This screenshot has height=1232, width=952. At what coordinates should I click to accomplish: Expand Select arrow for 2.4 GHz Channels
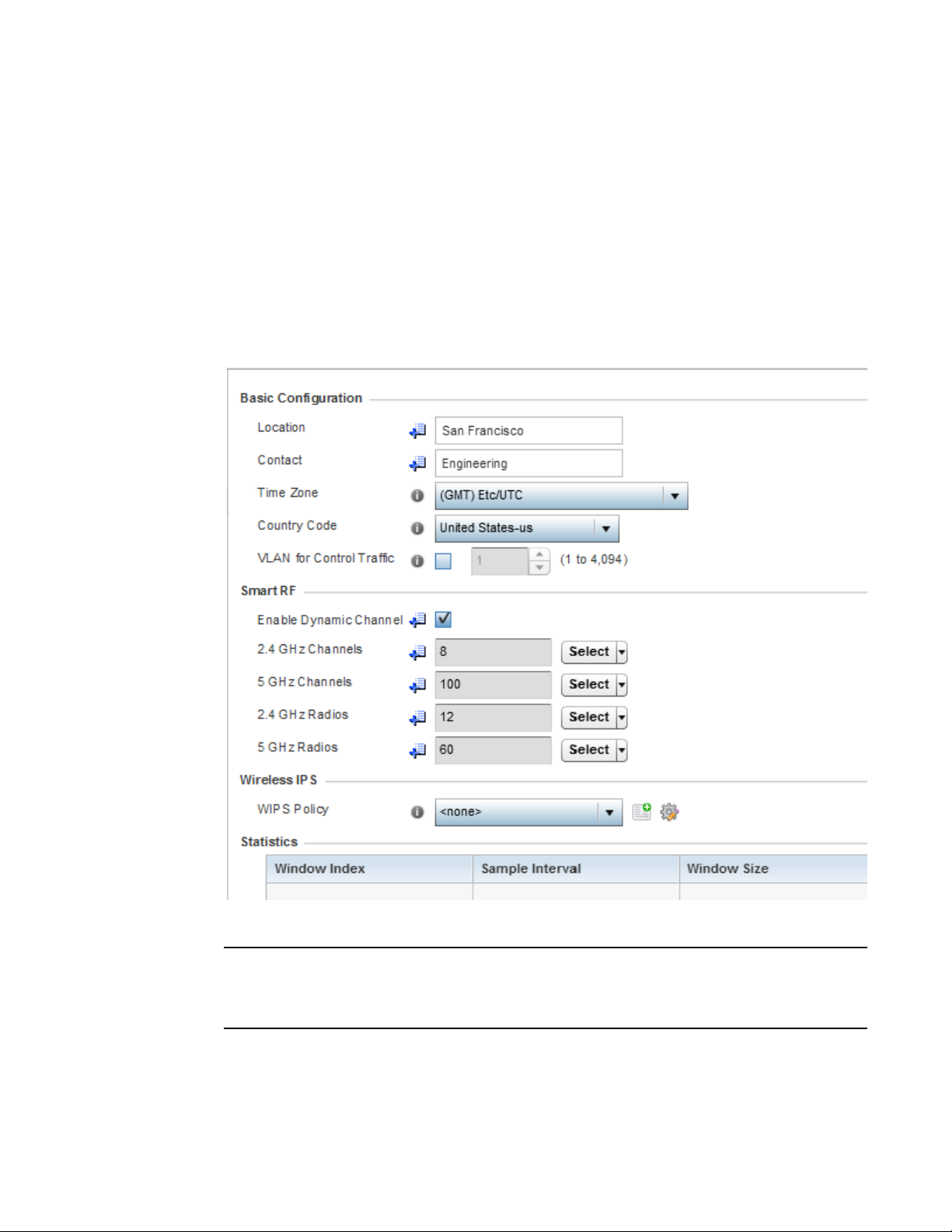click(622, 652)
